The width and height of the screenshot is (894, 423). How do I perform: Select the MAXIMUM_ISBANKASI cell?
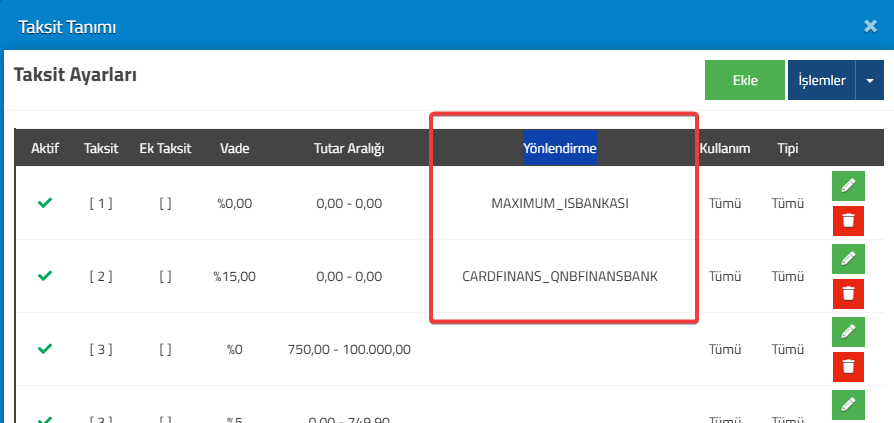tap(560, 204)
